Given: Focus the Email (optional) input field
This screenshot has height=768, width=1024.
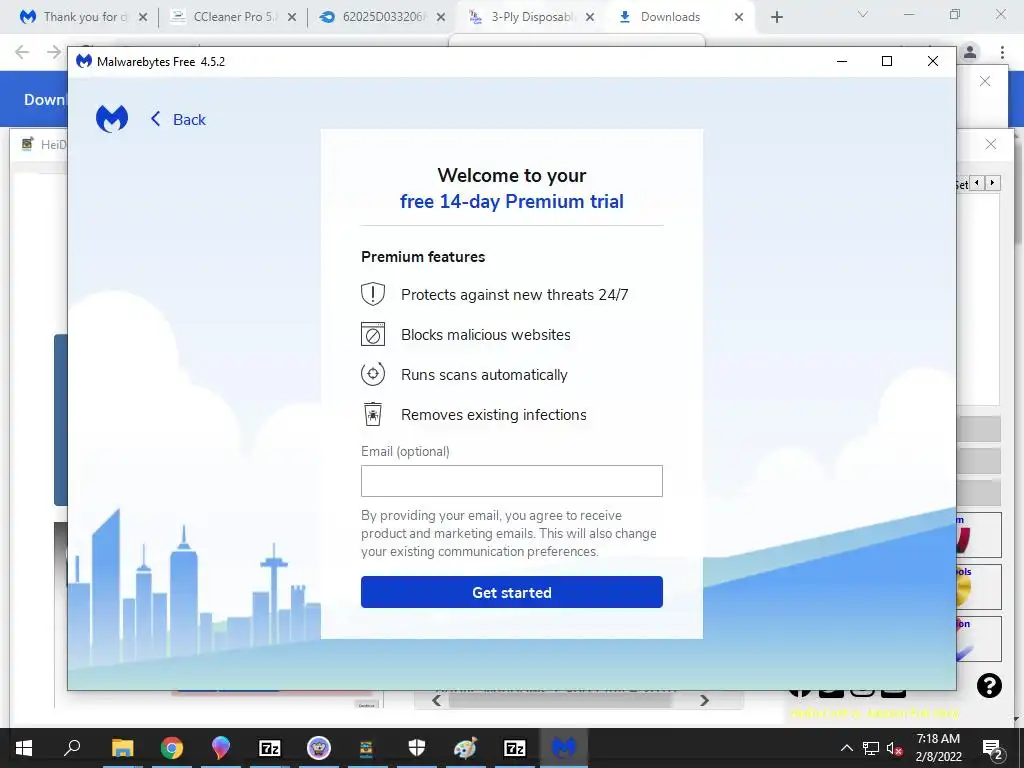Looking at the screenshot, I should (512, 481).
